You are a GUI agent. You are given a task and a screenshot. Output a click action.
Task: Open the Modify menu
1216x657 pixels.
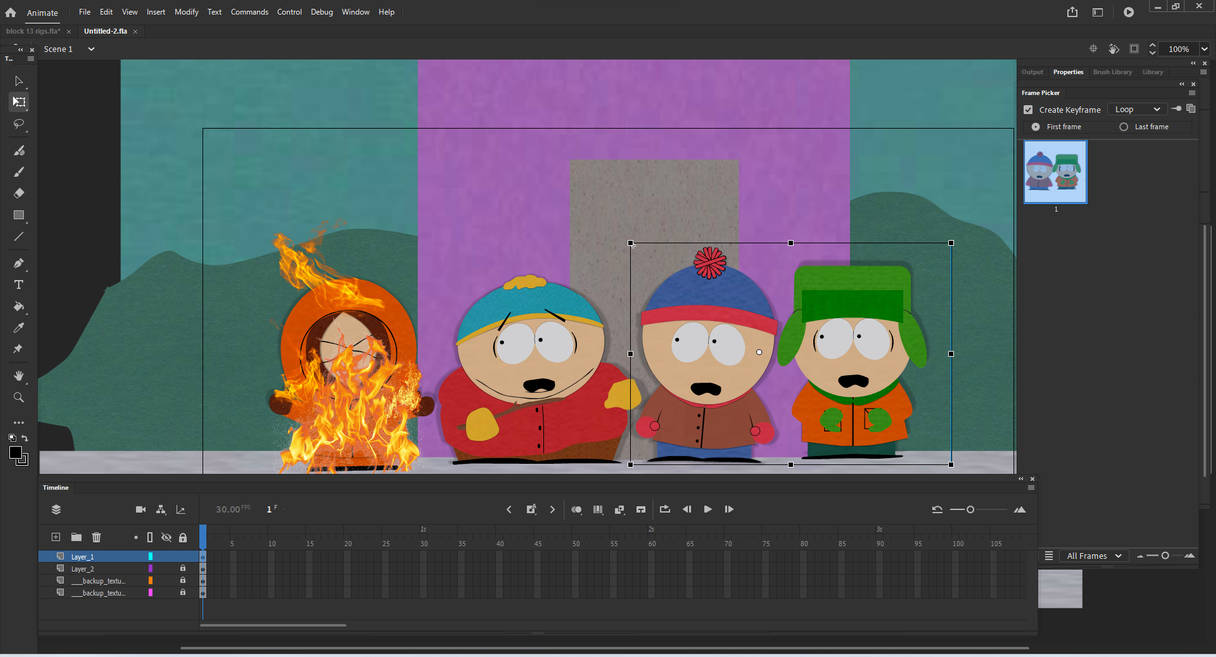click(186, 12)
